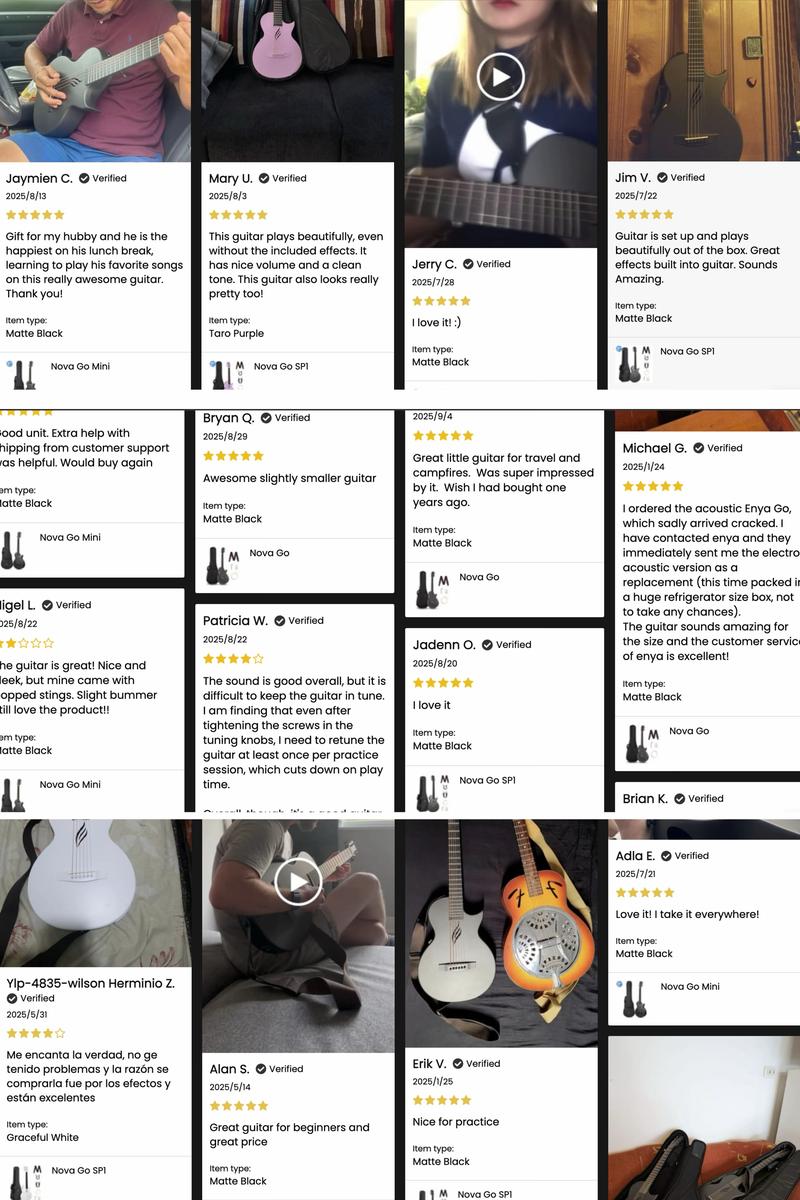
Task: Click the product icon in Adla E.'s review
Action: pos(634,999)
